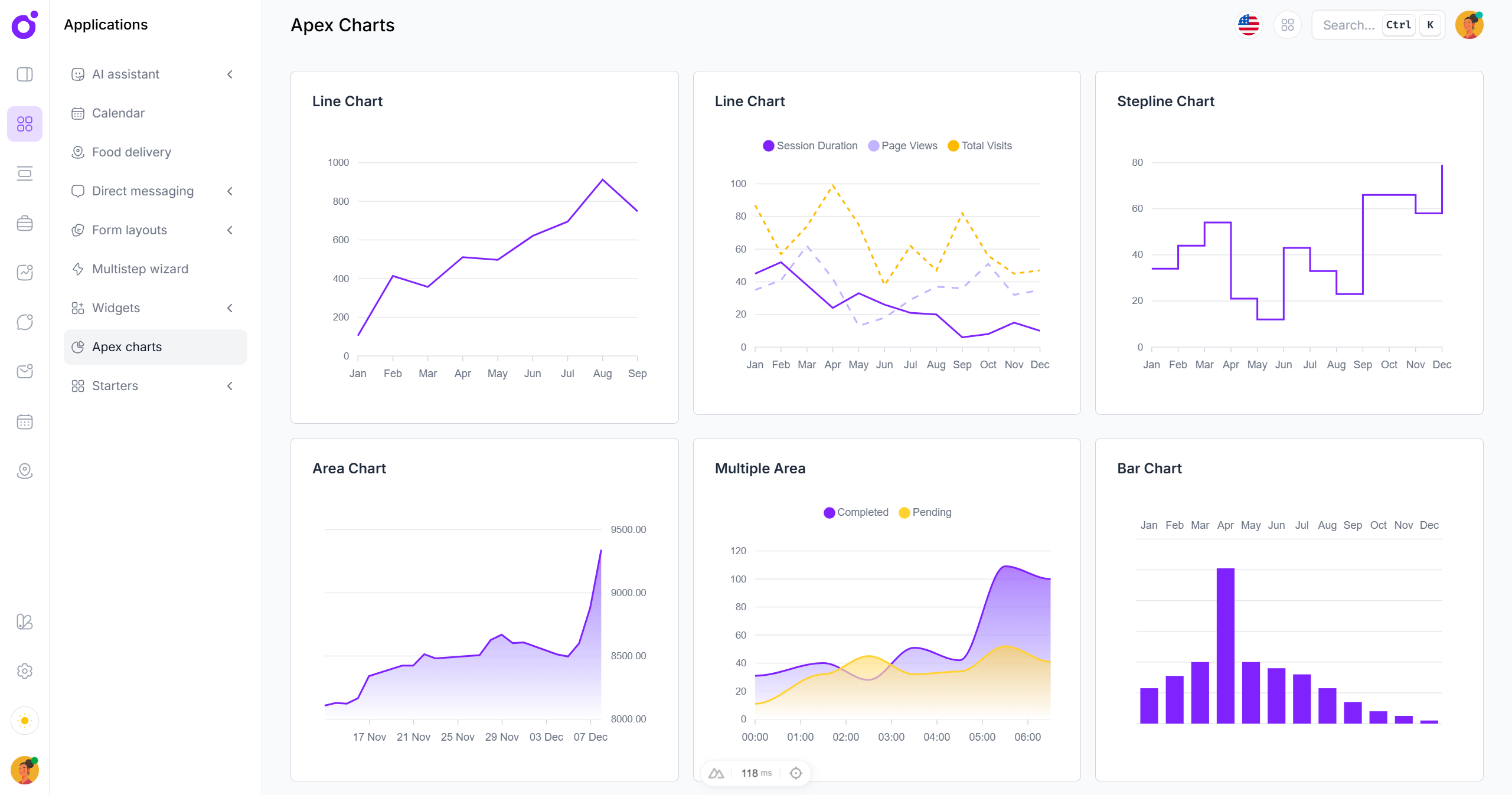Image resolution: width=1512 pixels, height=795 pixels.
Task: Open settings gear icon in rail
Action: (25, 671)
